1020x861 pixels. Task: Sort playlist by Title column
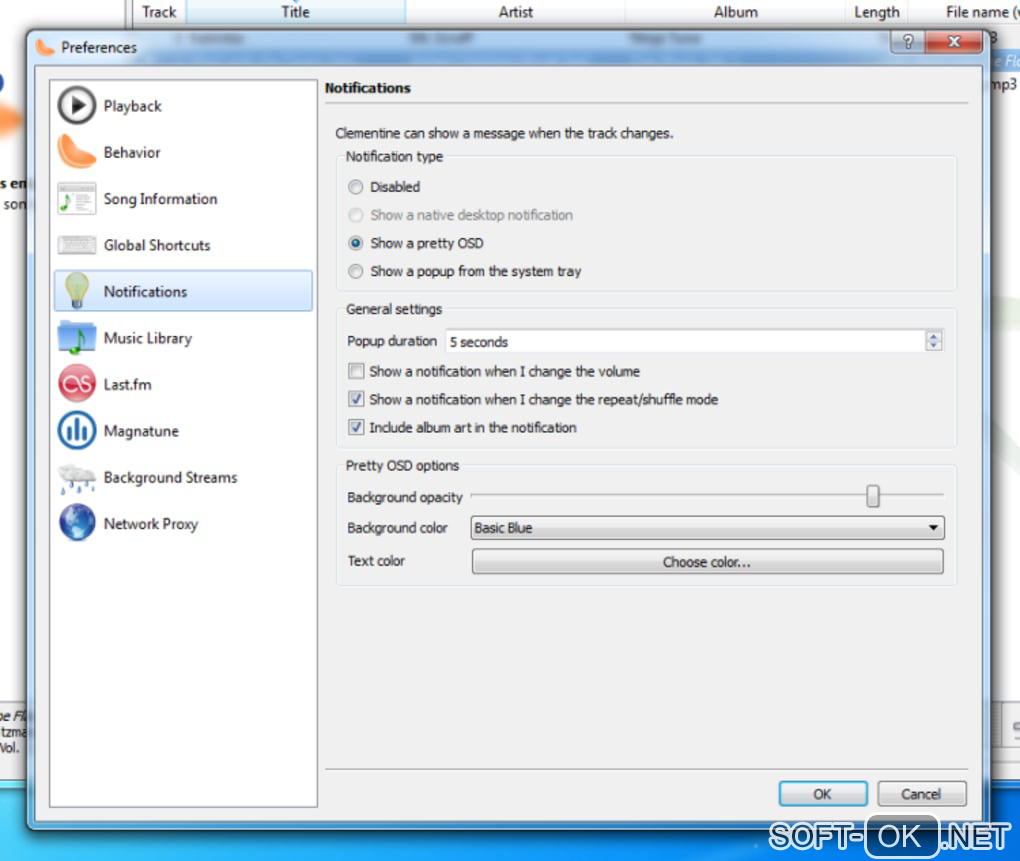pos(295,12)
